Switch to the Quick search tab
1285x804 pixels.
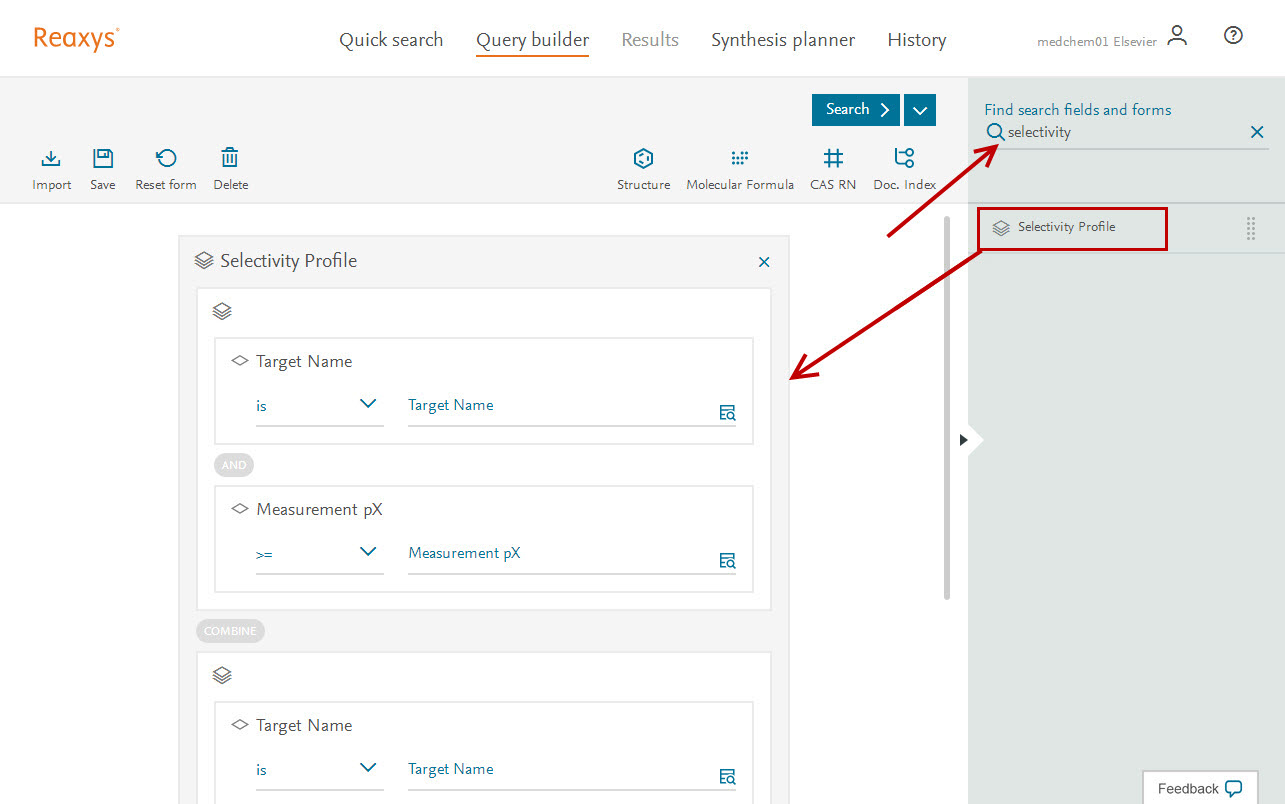pyautogui.click(x=391, y=40)
